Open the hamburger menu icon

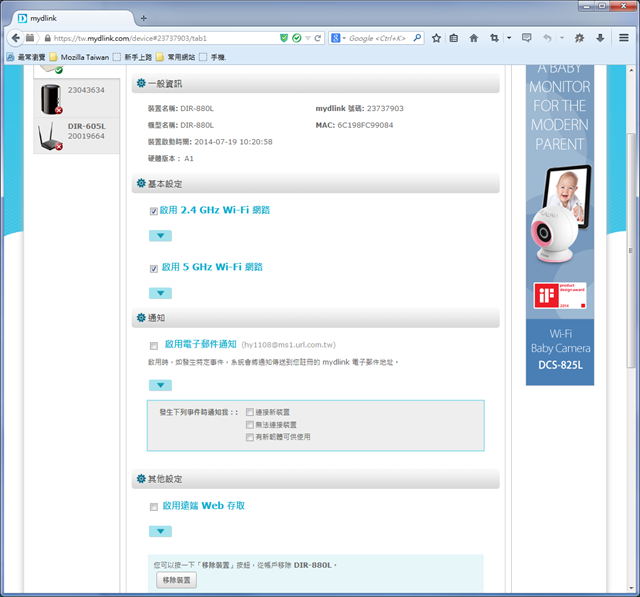[624, 38]
